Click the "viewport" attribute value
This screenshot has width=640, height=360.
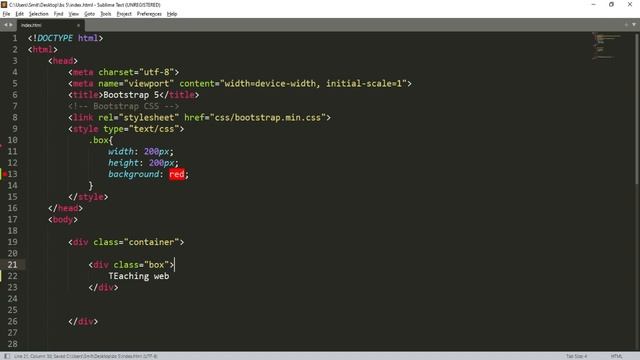pos(149,84)
